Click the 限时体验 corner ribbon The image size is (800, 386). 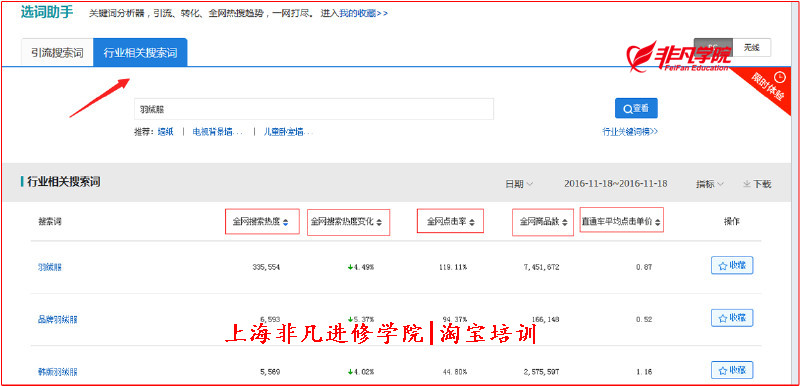[x=768, y=86]
